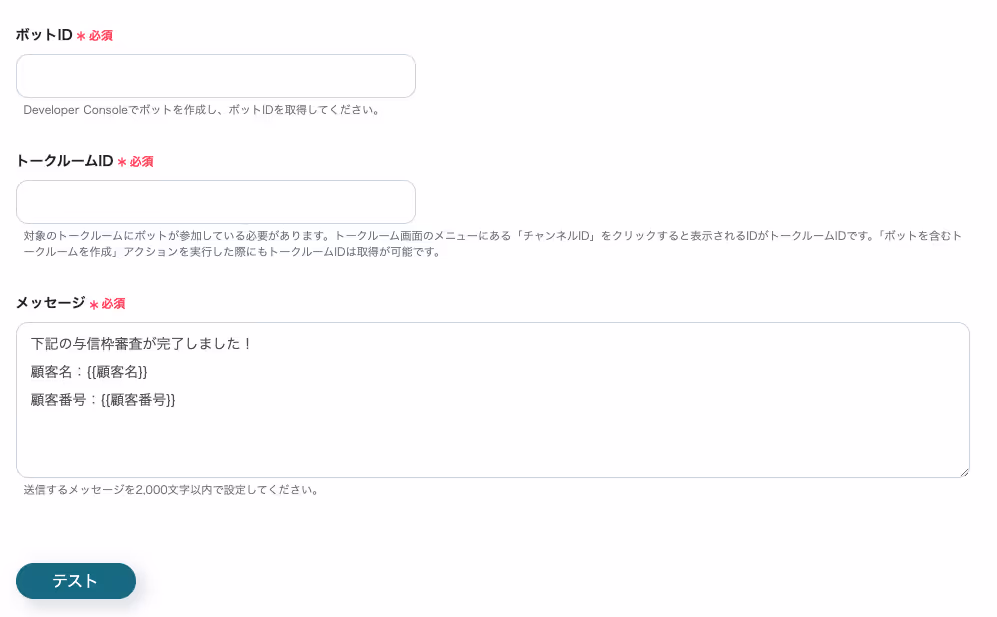Click the チャンネルID explanation under トークルームID

(x=493, y=244)
